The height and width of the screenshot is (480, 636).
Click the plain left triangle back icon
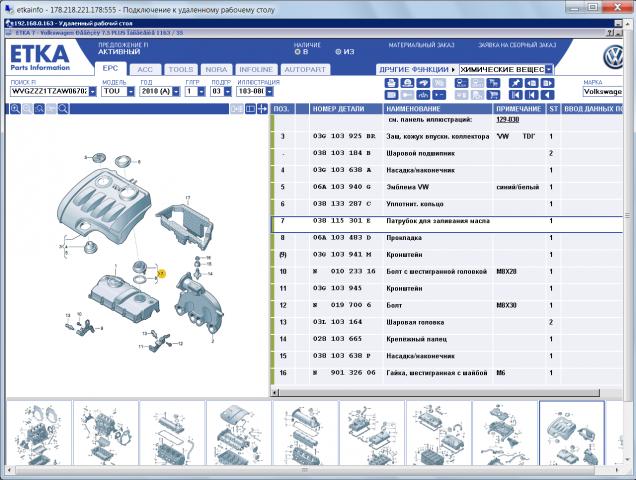coord(548,95)
